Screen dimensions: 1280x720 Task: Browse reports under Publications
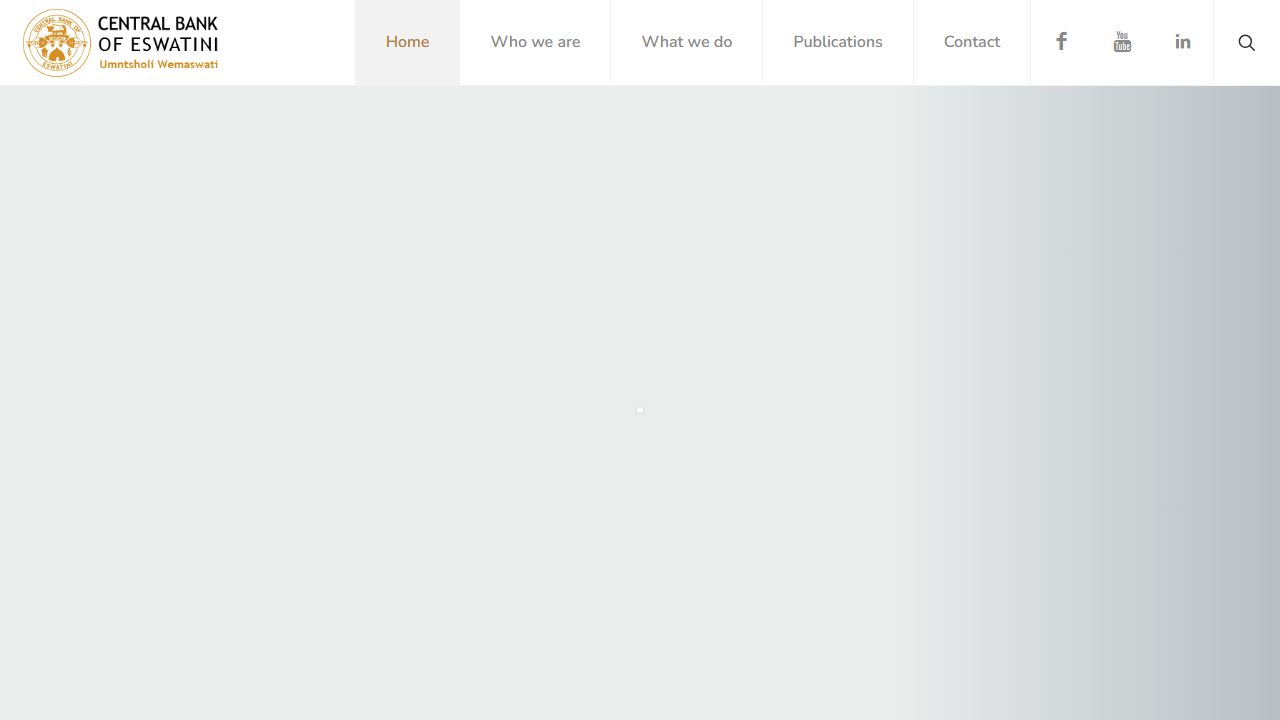click(x=838, y=42)
